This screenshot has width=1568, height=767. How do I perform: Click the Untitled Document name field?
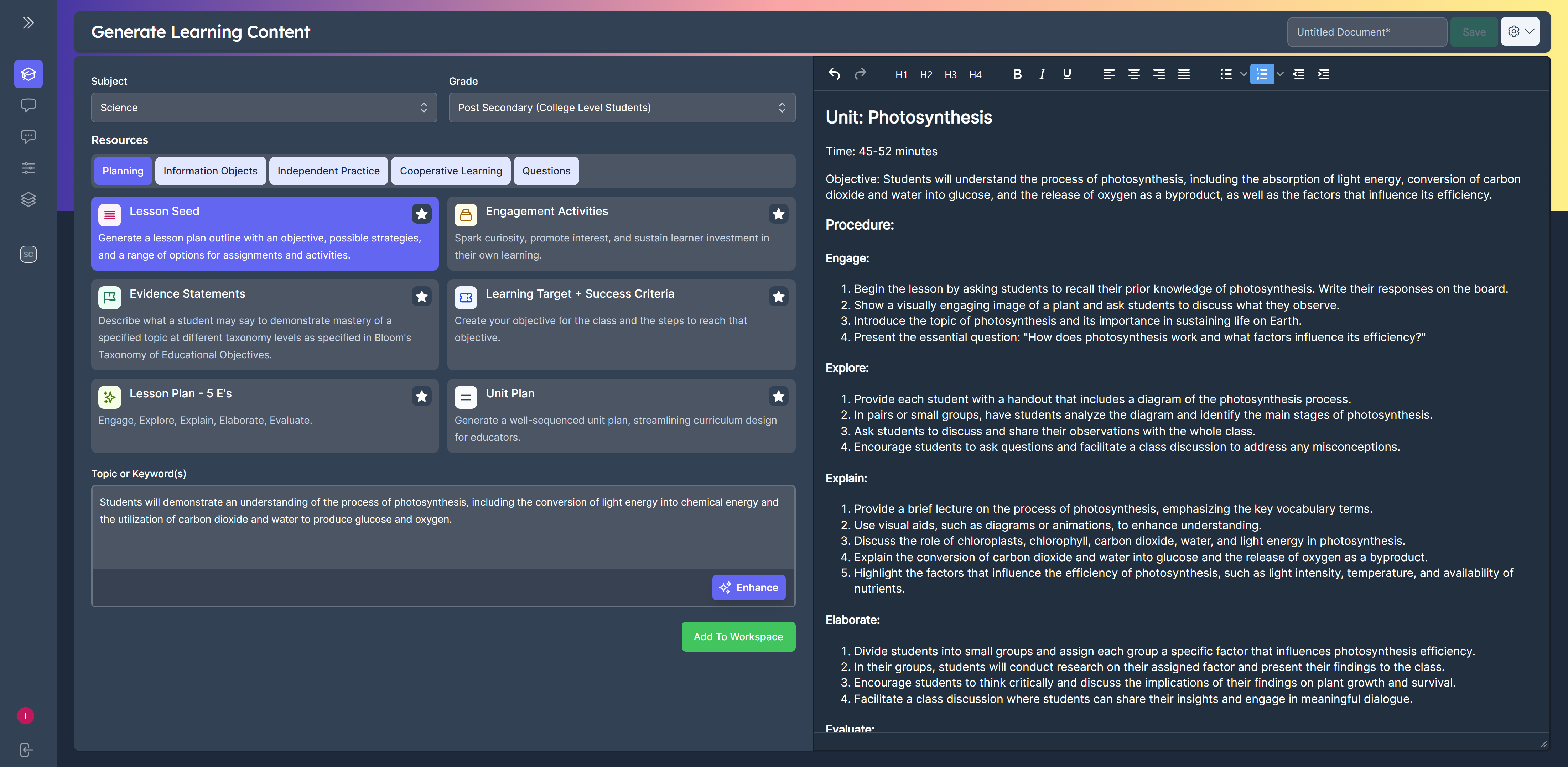(1366, 32)
